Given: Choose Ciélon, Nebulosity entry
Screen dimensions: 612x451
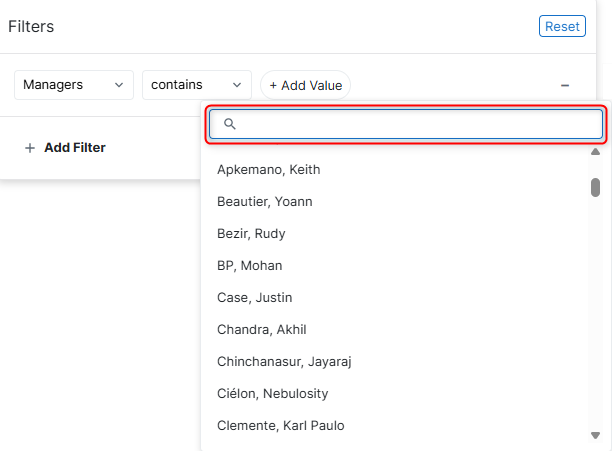Looking at the screenshot, I should tap(272, 393).
